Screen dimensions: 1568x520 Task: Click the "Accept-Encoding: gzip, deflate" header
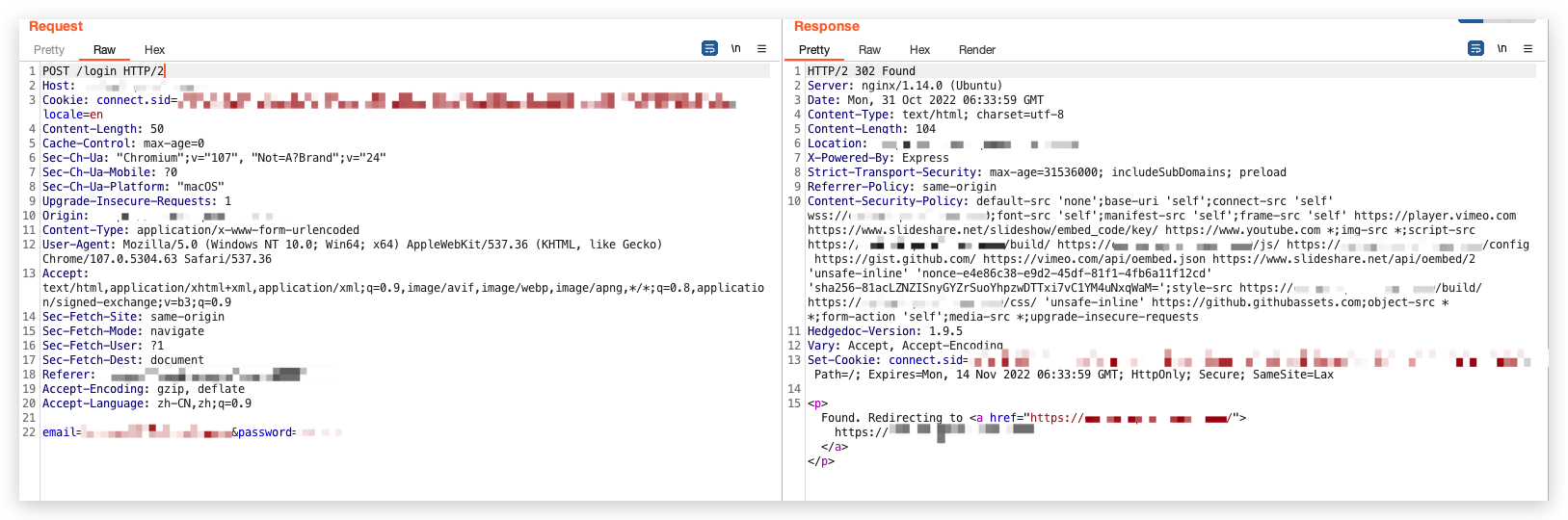[144, 389]
